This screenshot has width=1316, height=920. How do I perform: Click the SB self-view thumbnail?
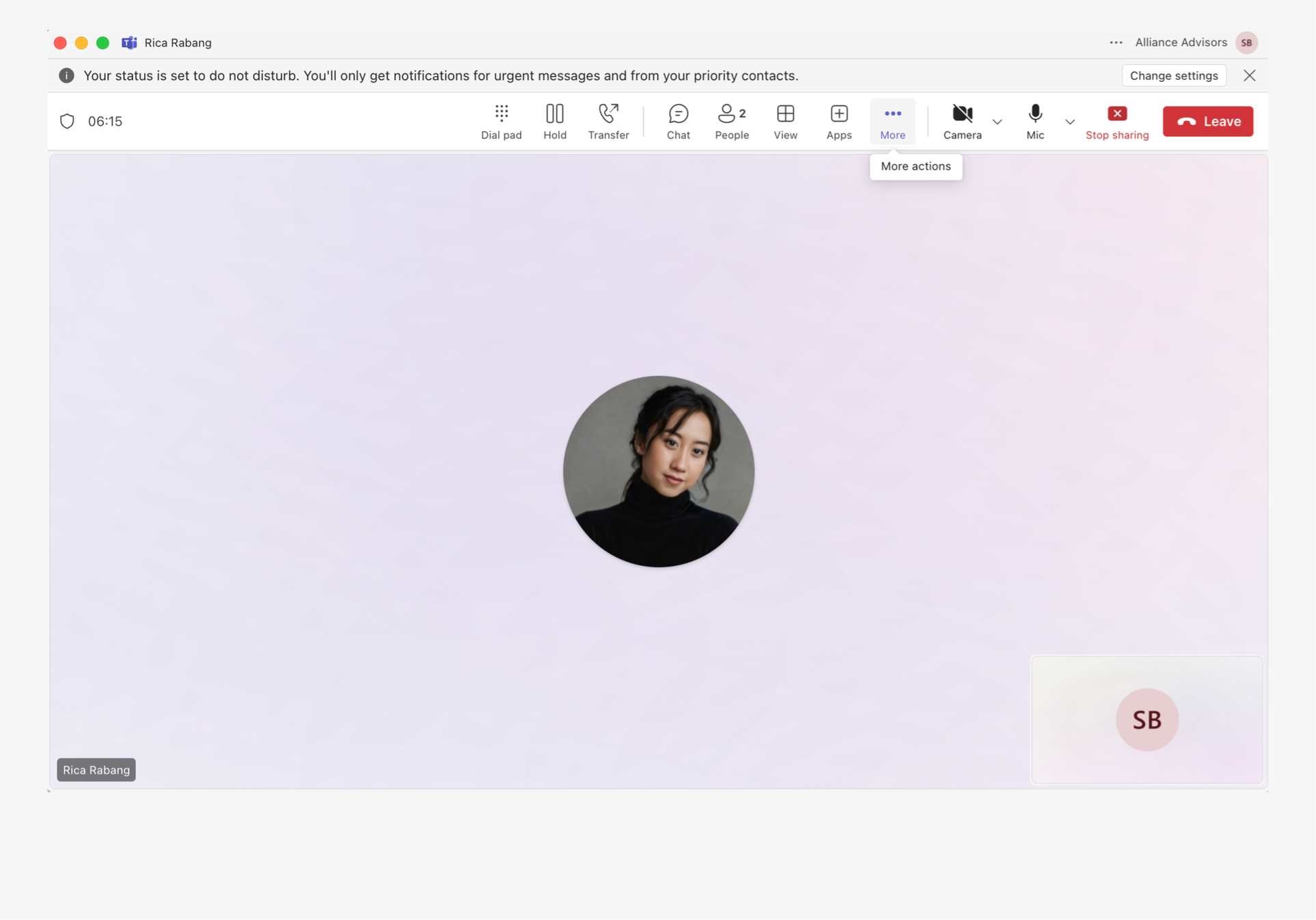1146,719
